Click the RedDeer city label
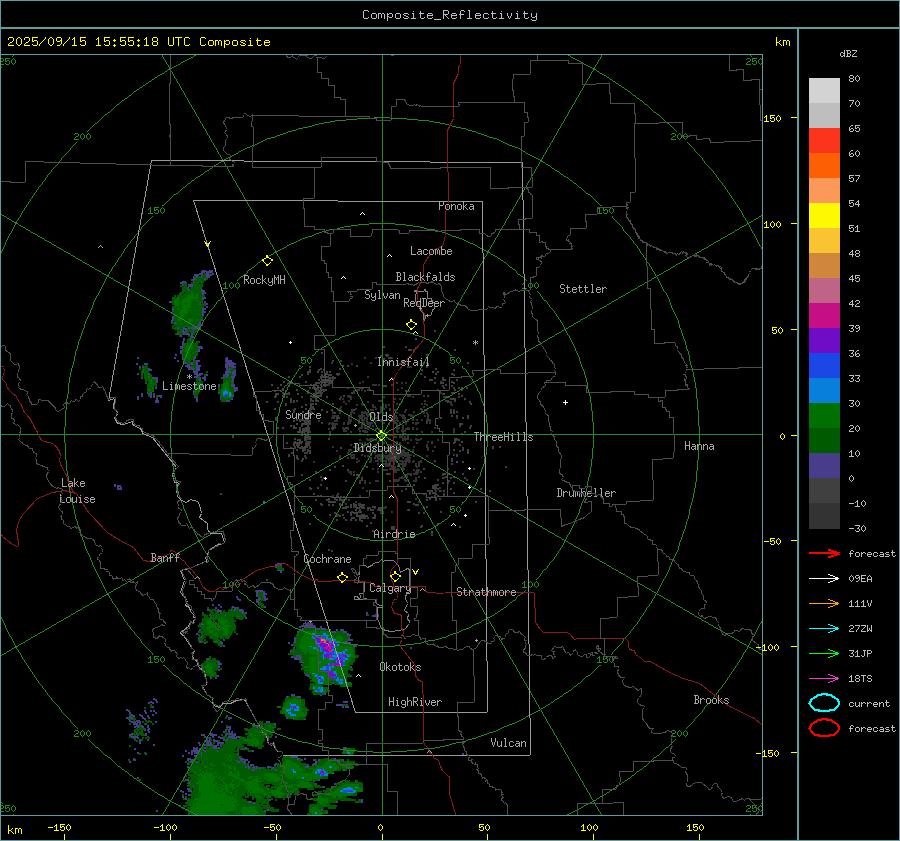Viewport: 900px width, 841px height. coord(424,303)
